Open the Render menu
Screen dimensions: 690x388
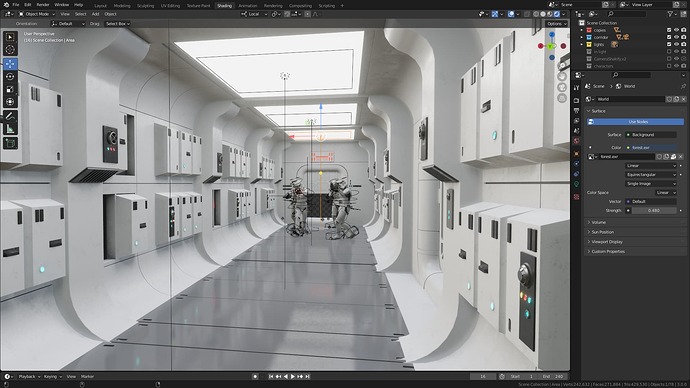pyautogui.click(x=43, y=4)
